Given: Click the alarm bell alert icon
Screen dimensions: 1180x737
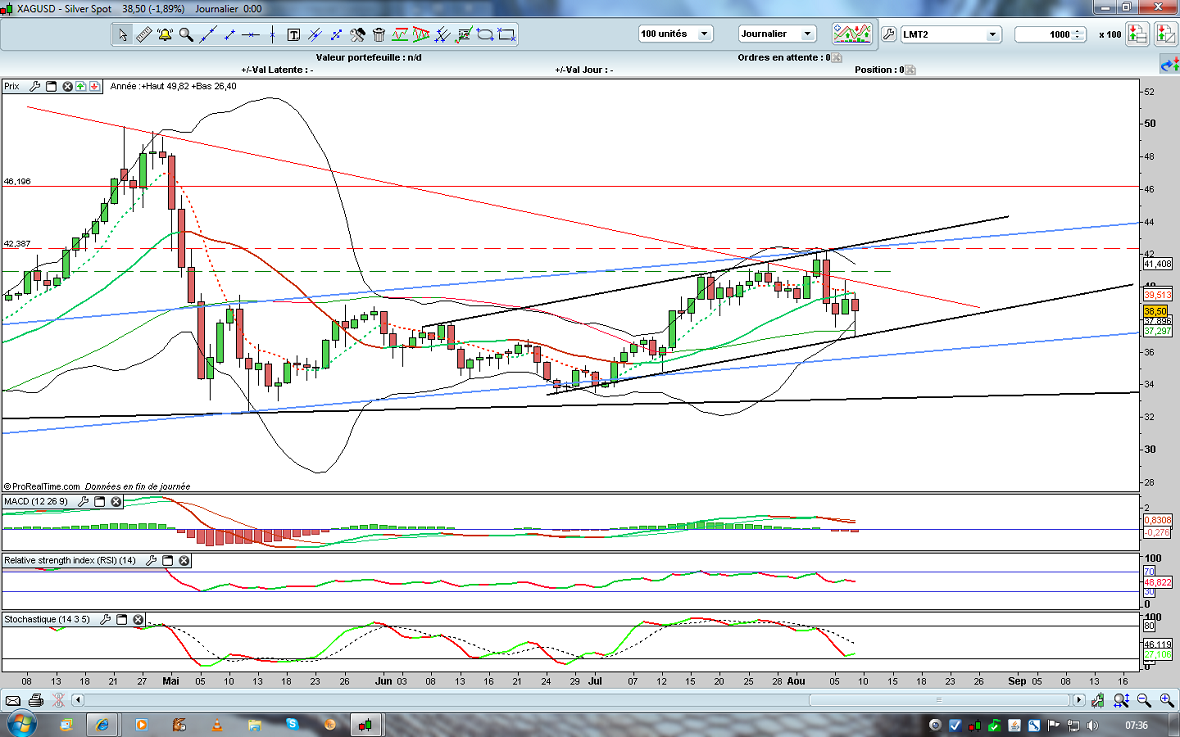Looking at the screenshot, I should [x=165, y=35].
